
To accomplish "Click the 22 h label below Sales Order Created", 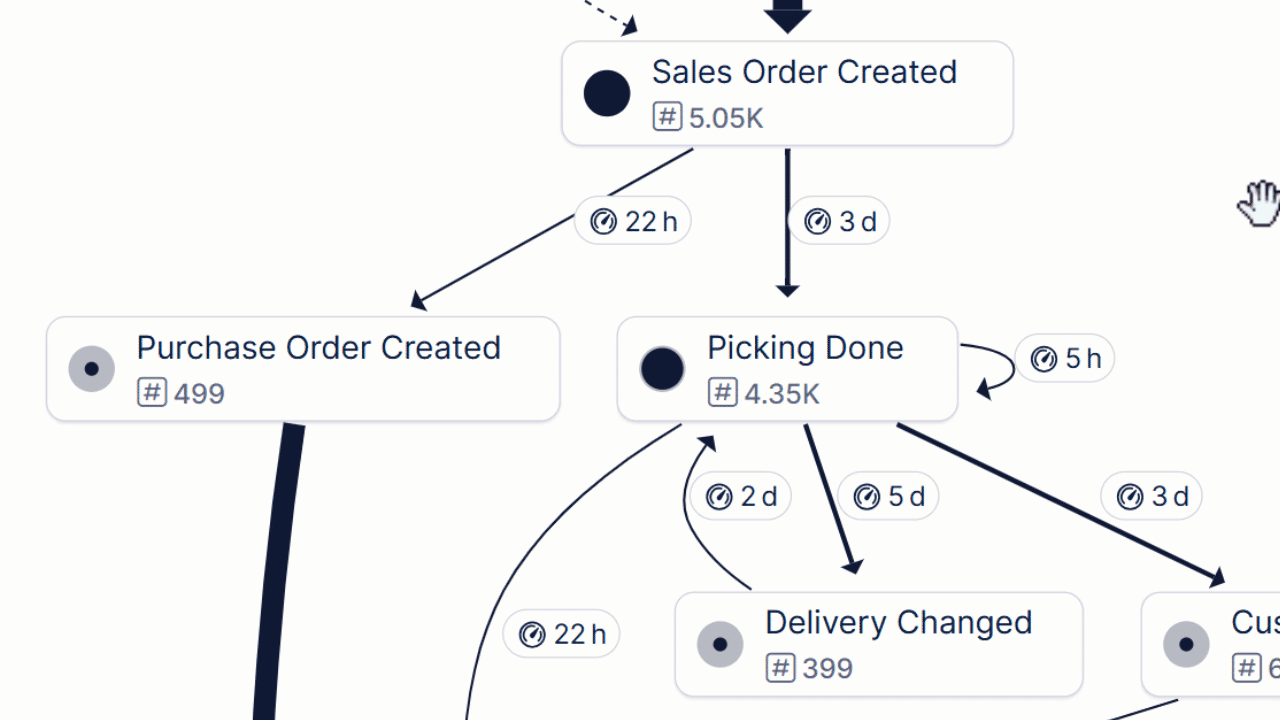I will click(633, 221).
